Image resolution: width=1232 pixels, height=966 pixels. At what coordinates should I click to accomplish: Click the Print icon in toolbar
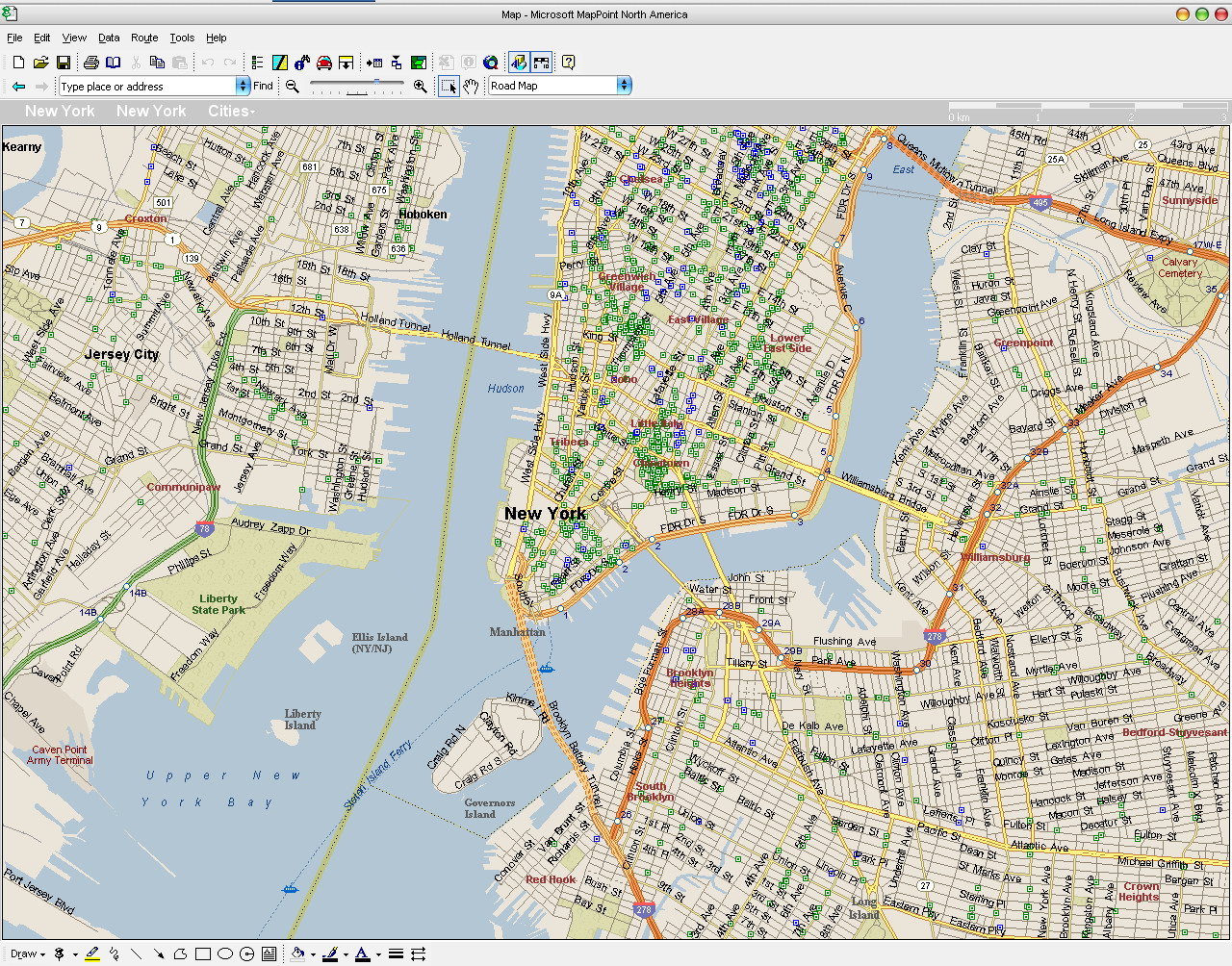90,63
